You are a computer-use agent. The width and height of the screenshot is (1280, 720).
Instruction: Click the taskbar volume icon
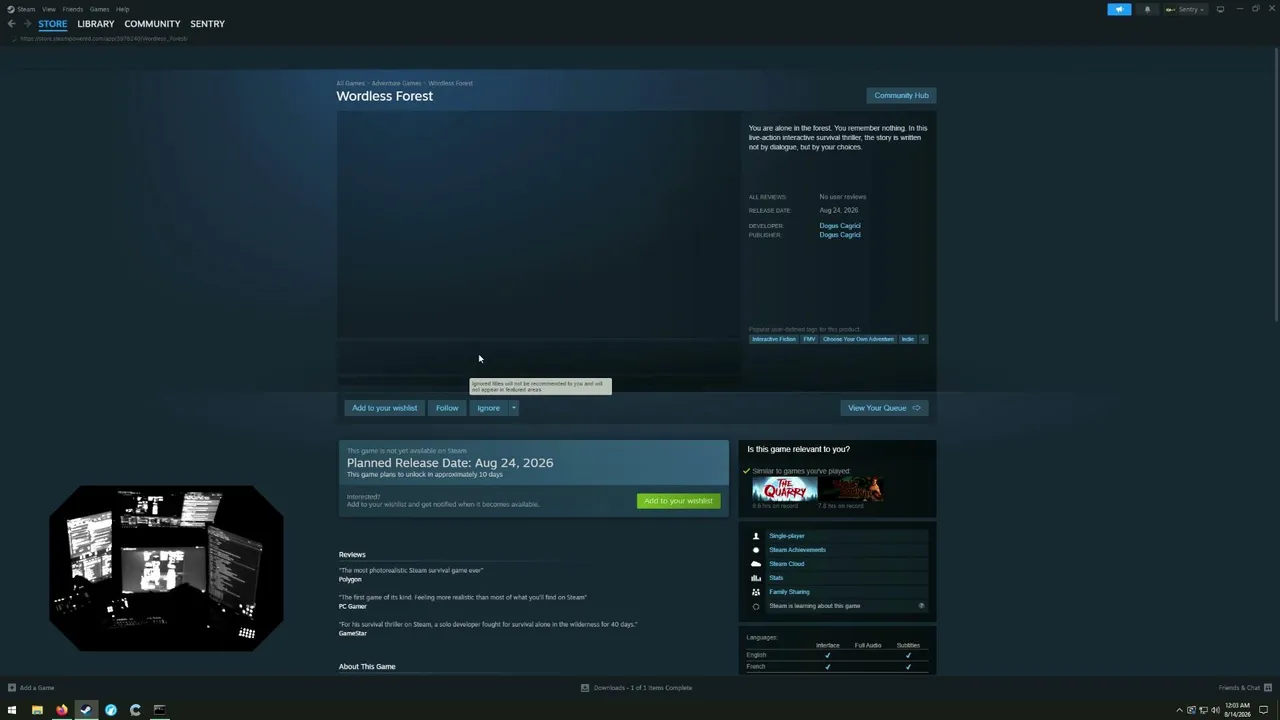point(1215,710)
